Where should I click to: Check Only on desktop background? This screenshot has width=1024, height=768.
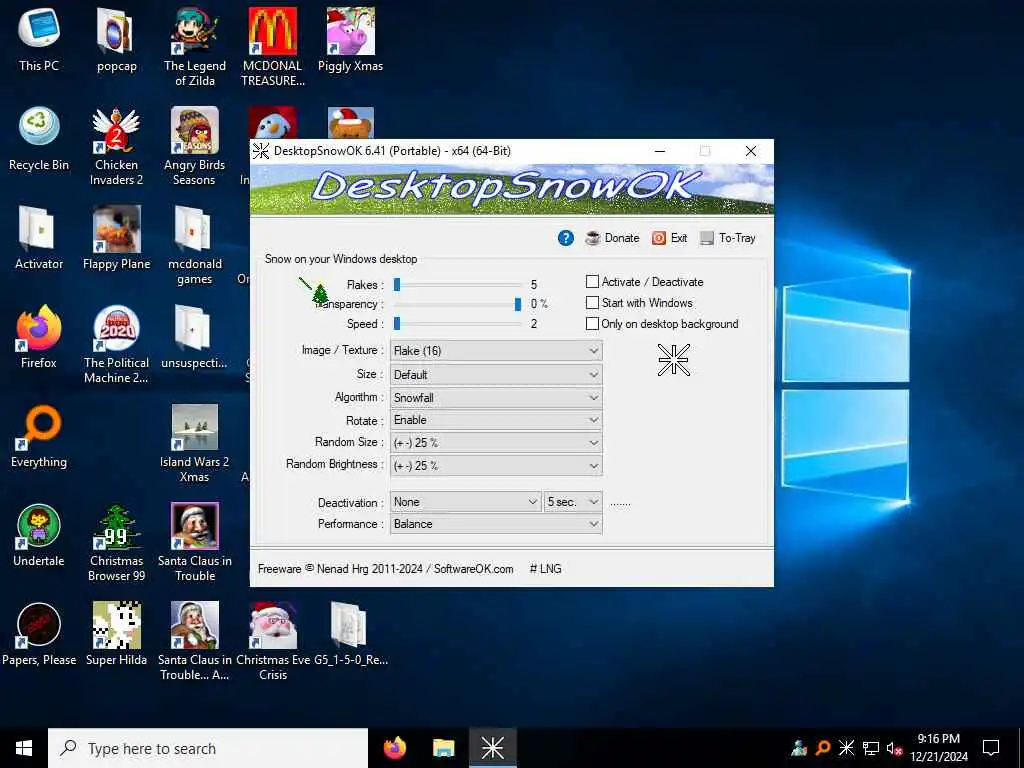point(662,323)
